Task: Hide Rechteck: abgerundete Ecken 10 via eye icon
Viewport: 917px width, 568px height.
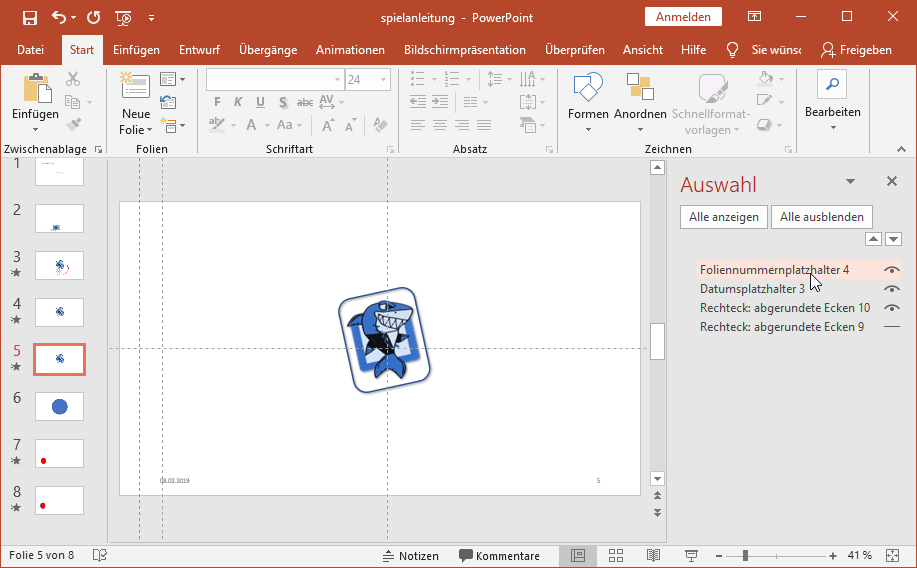Action: pos(891,308)
